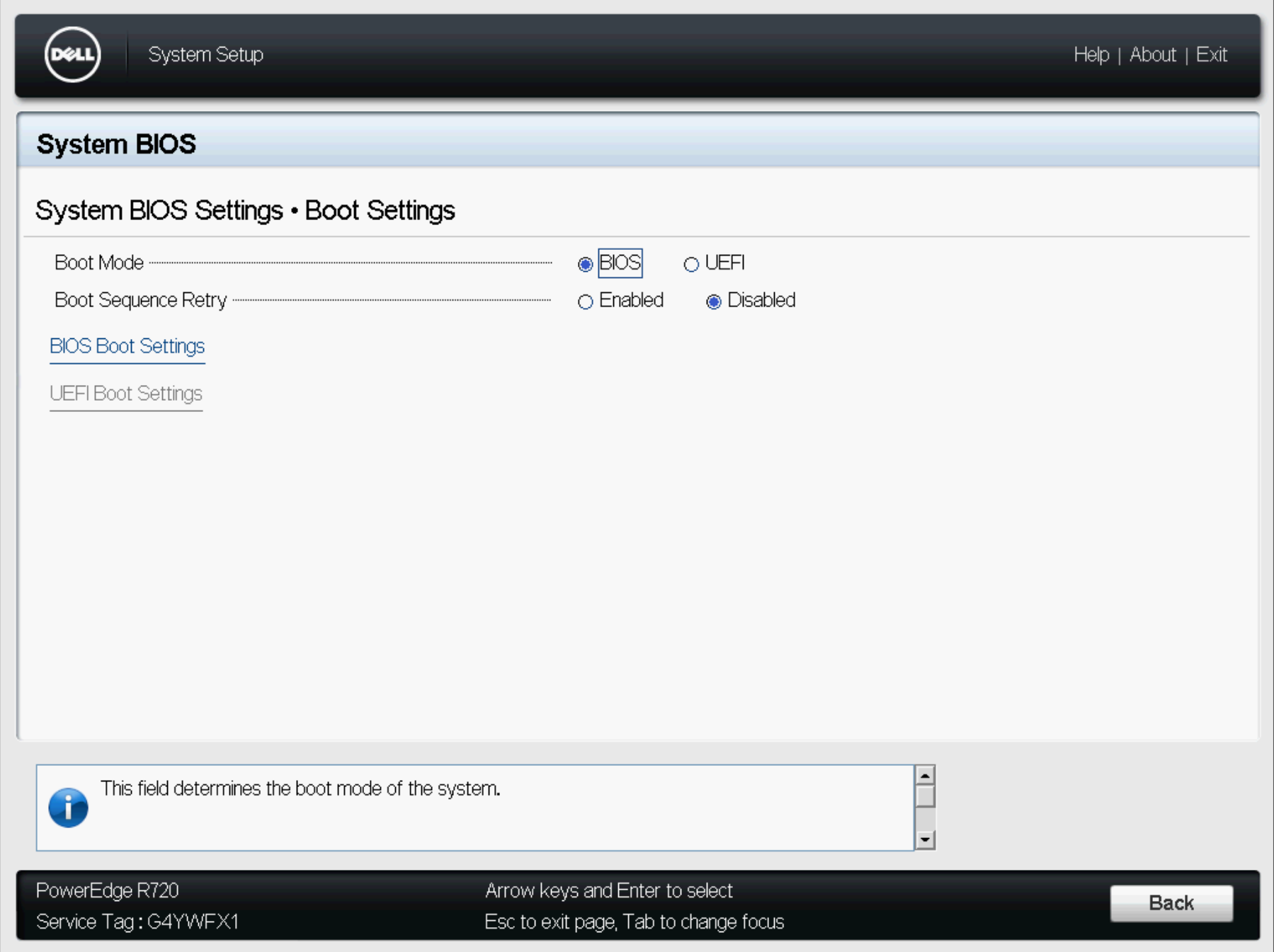The height and width of the screenshot is (952, 1274).
Task: Click Exit in the header
Action: (1211, 55)
